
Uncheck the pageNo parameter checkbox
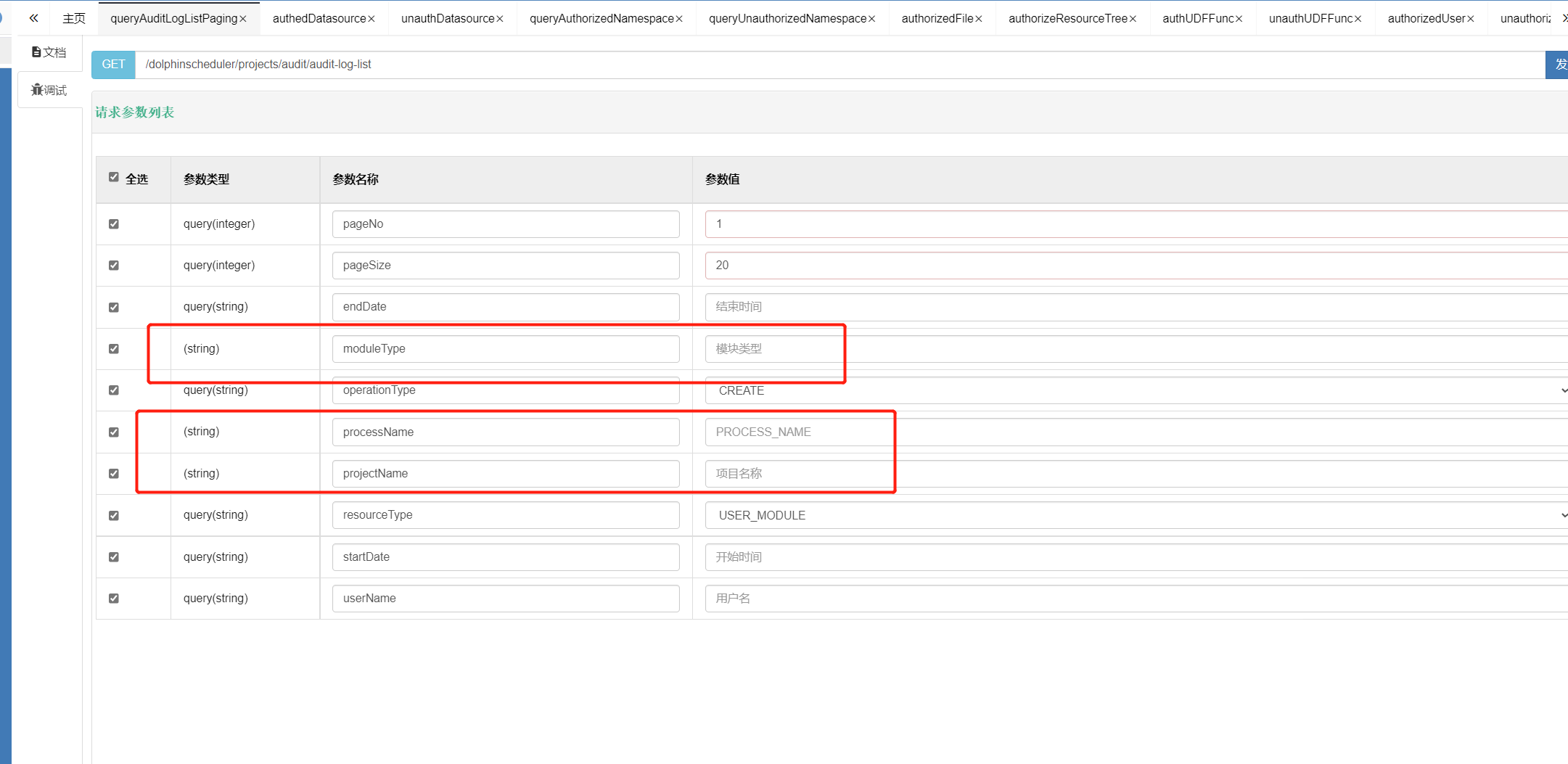tap(114, 224)
